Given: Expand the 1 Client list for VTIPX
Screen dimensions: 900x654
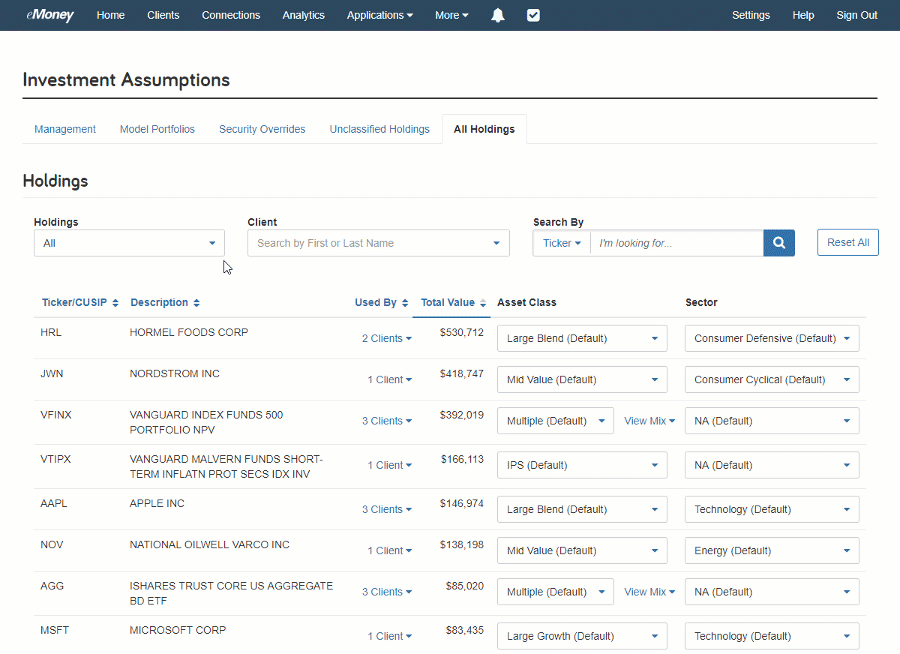Looking at the screenshot, I should tap(389, 466).
